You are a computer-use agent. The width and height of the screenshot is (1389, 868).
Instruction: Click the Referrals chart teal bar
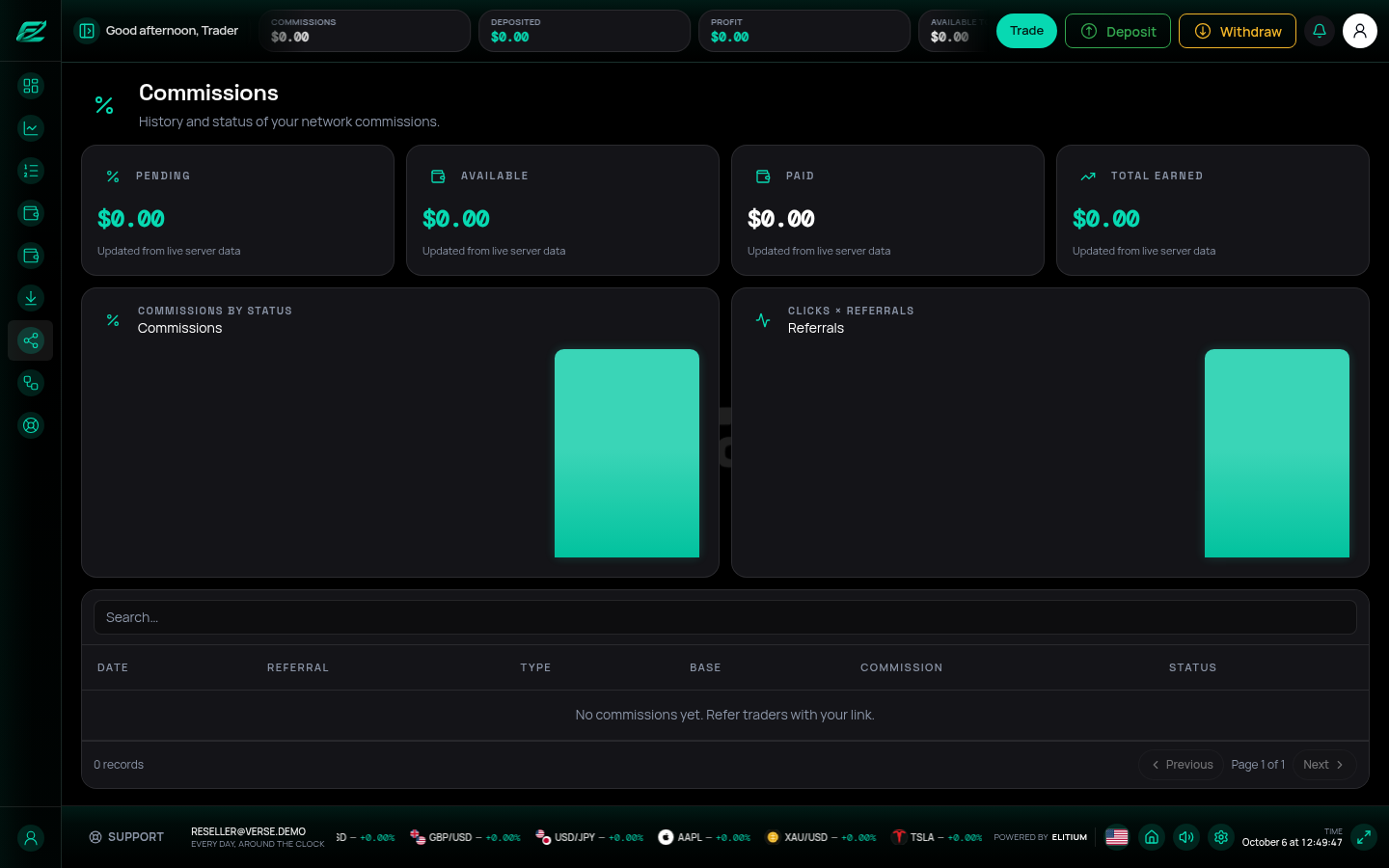pyautogui.click(x=1277, y=453)
